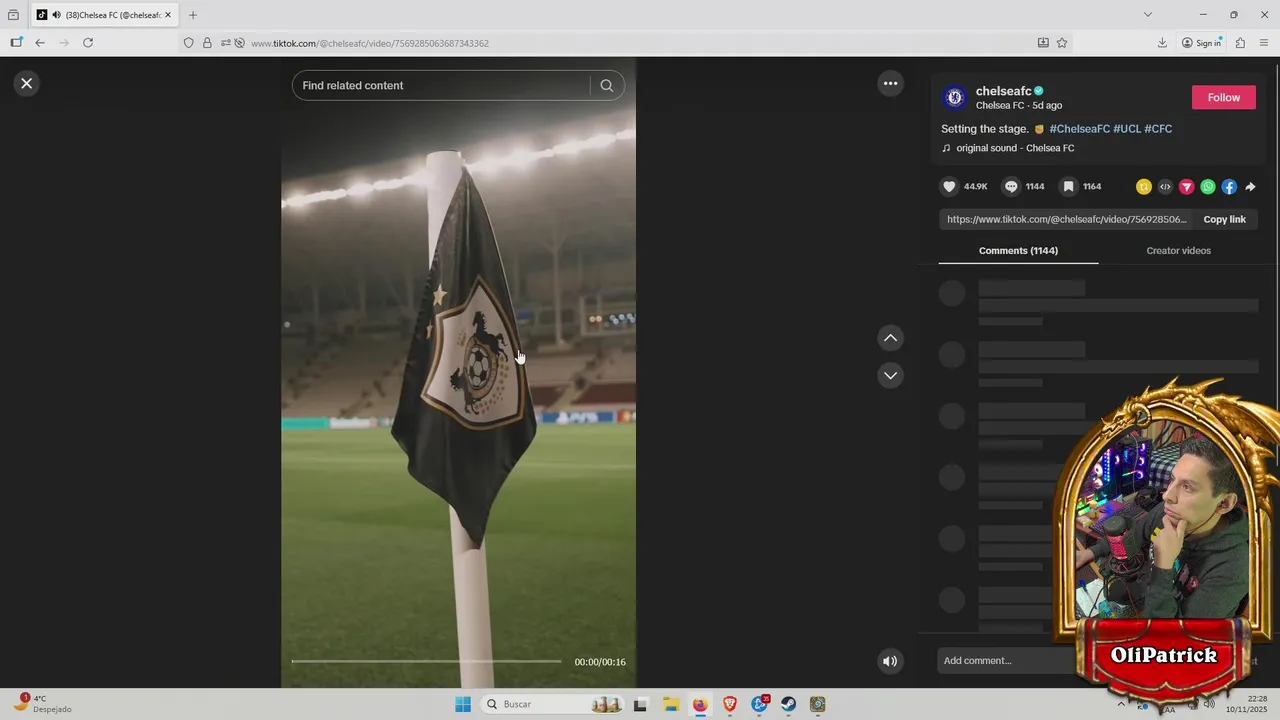Close the TikTok video viewer

tap(27, 83)
